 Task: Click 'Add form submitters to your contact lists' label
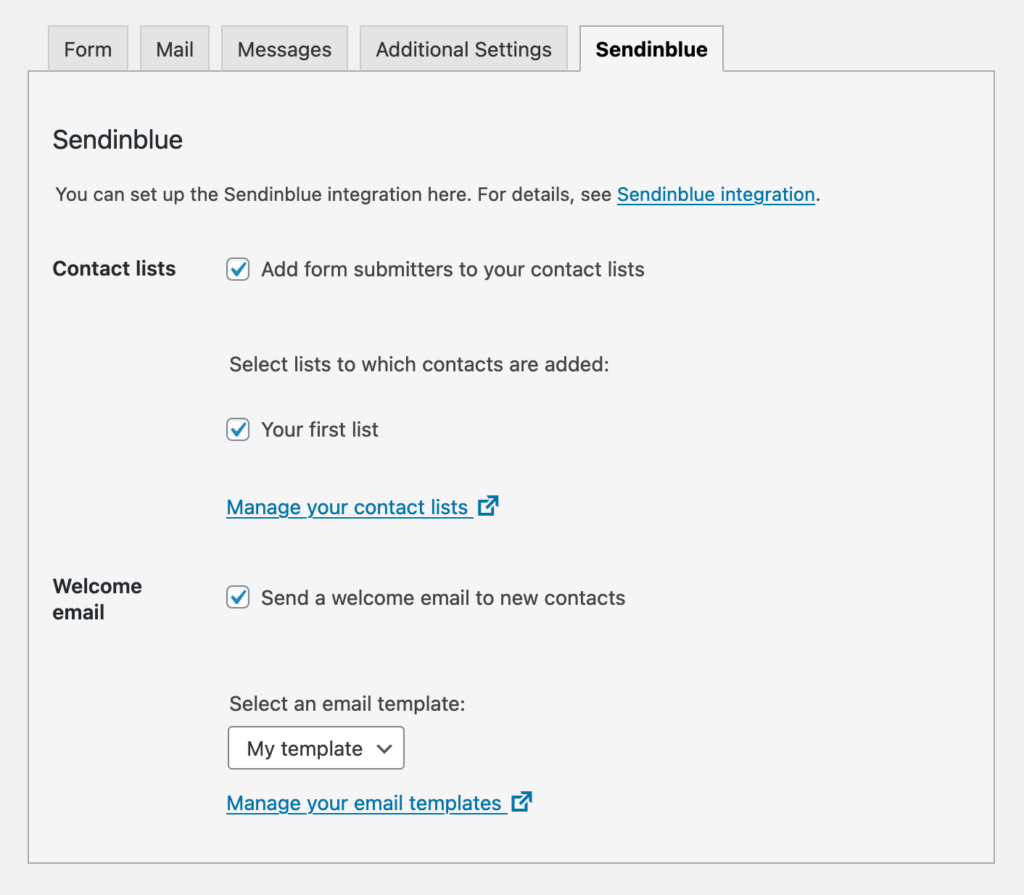coord(453,269)
